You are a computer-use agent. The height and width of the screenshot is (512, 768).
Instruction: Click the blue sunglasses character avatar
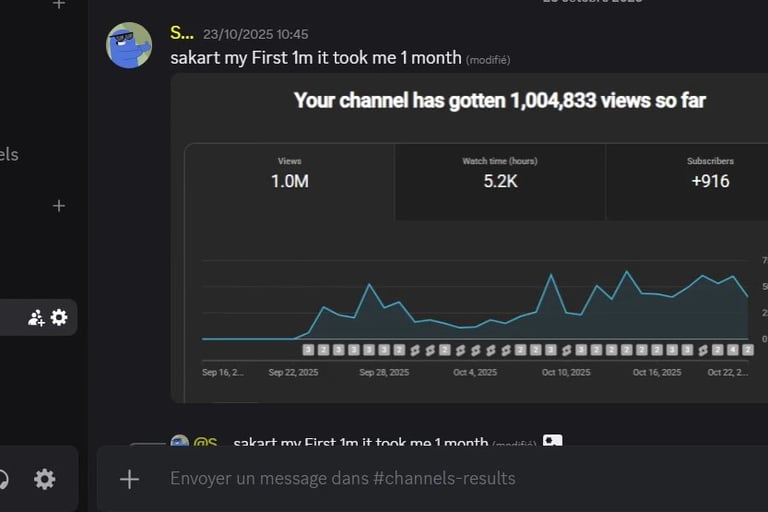tap(129, 45)
